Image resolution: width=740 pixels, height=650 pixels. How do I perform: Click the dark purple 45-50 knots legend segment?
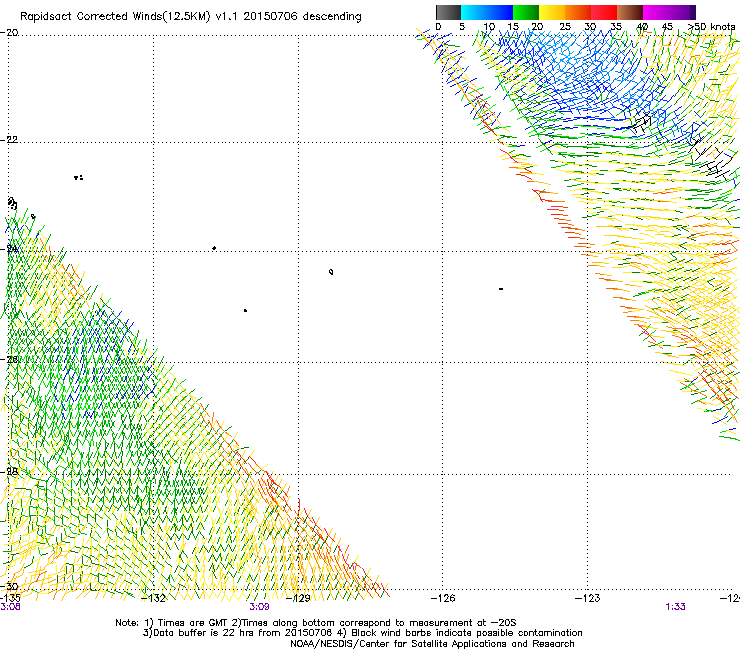tap(682, 12)
